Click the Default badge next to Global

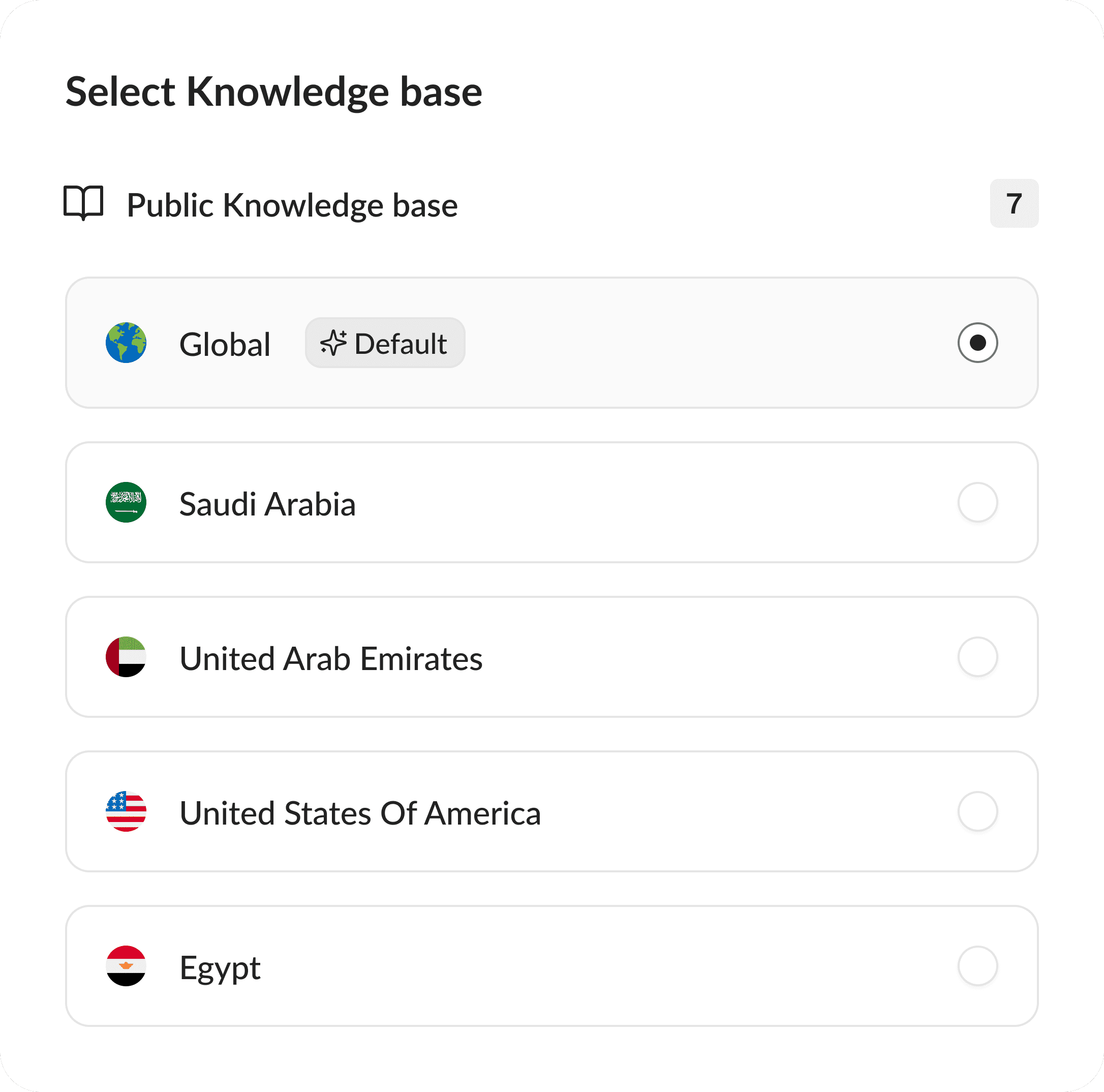point(385,343)
